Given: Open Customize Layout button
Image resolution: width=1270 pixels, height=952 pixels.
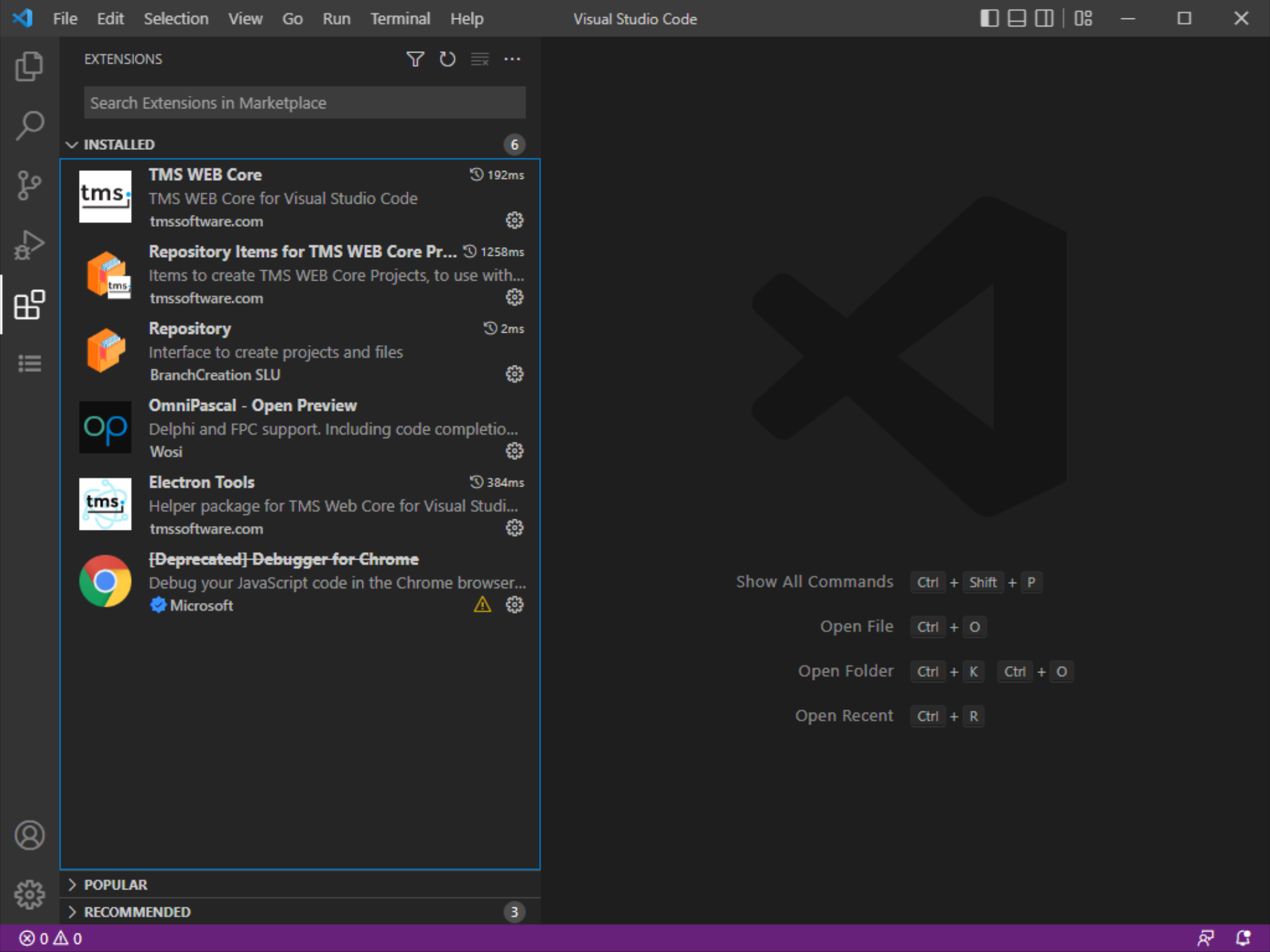Looking at the screenshot, I should (x=1083, y=18).
